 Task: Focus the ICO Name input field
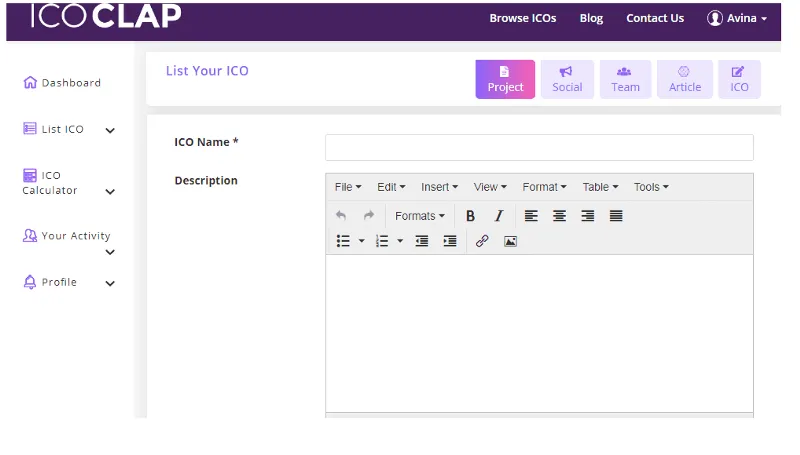point(539,147)
